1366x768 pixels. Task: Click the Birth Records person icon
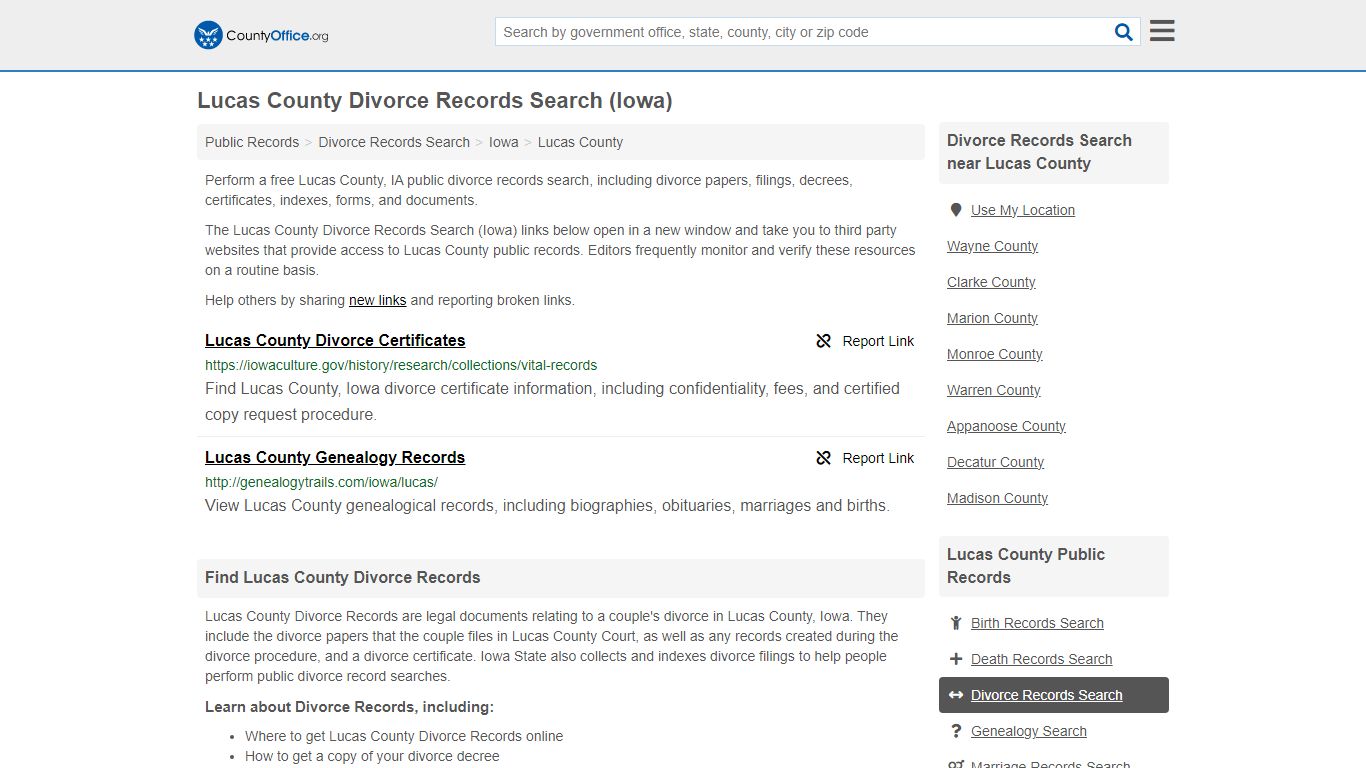point(956,623)
